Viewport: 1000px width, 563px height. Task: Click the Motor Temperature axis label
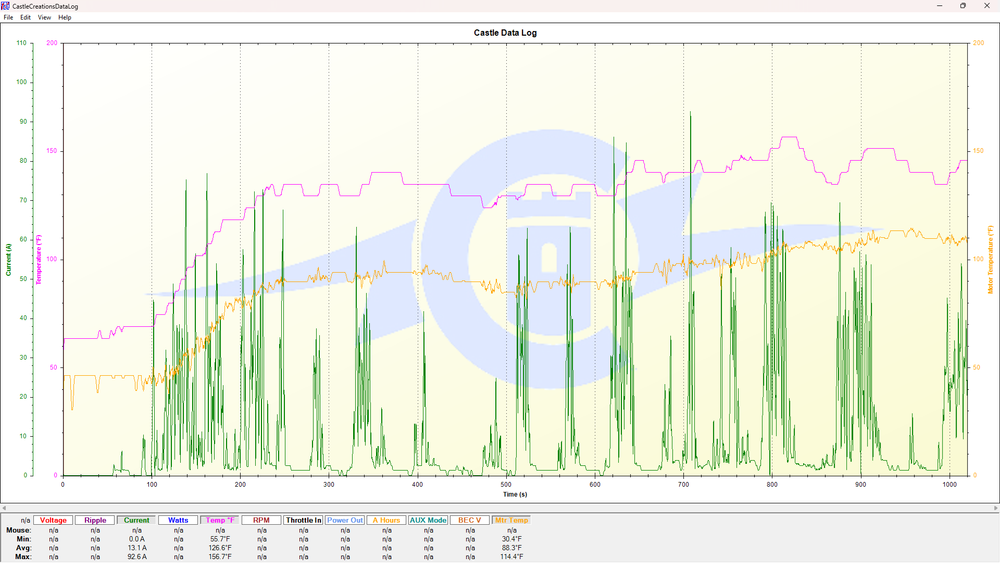[990, 260]
